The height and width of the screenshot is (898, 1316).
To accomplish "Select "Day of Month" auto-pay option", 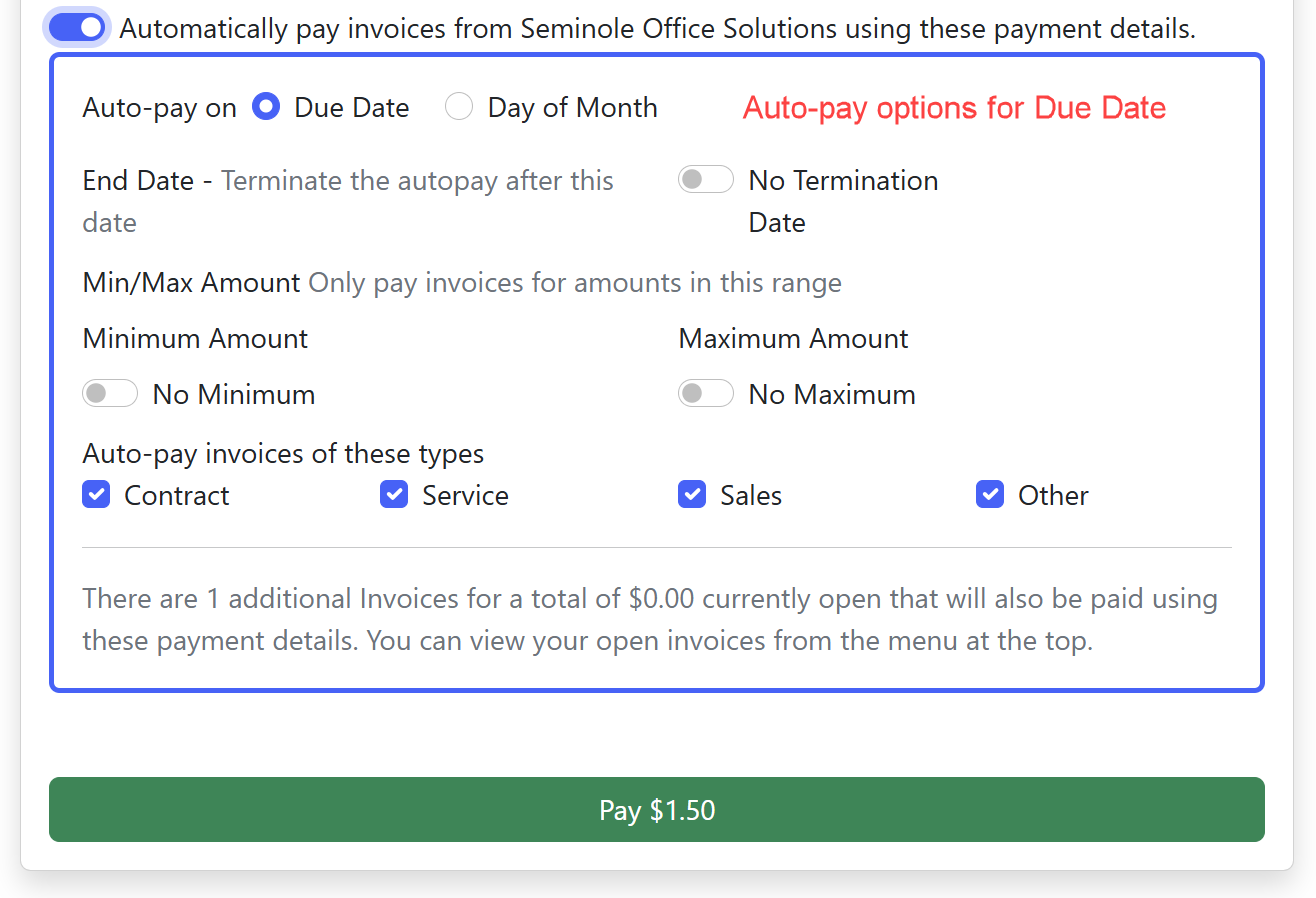I will point(458,106).
